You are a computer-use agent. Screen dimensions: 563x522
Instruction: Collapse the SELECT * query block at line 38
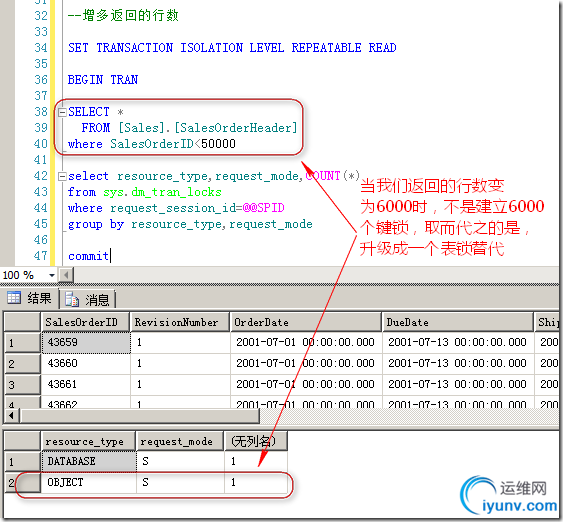click(x=62, y=112)
